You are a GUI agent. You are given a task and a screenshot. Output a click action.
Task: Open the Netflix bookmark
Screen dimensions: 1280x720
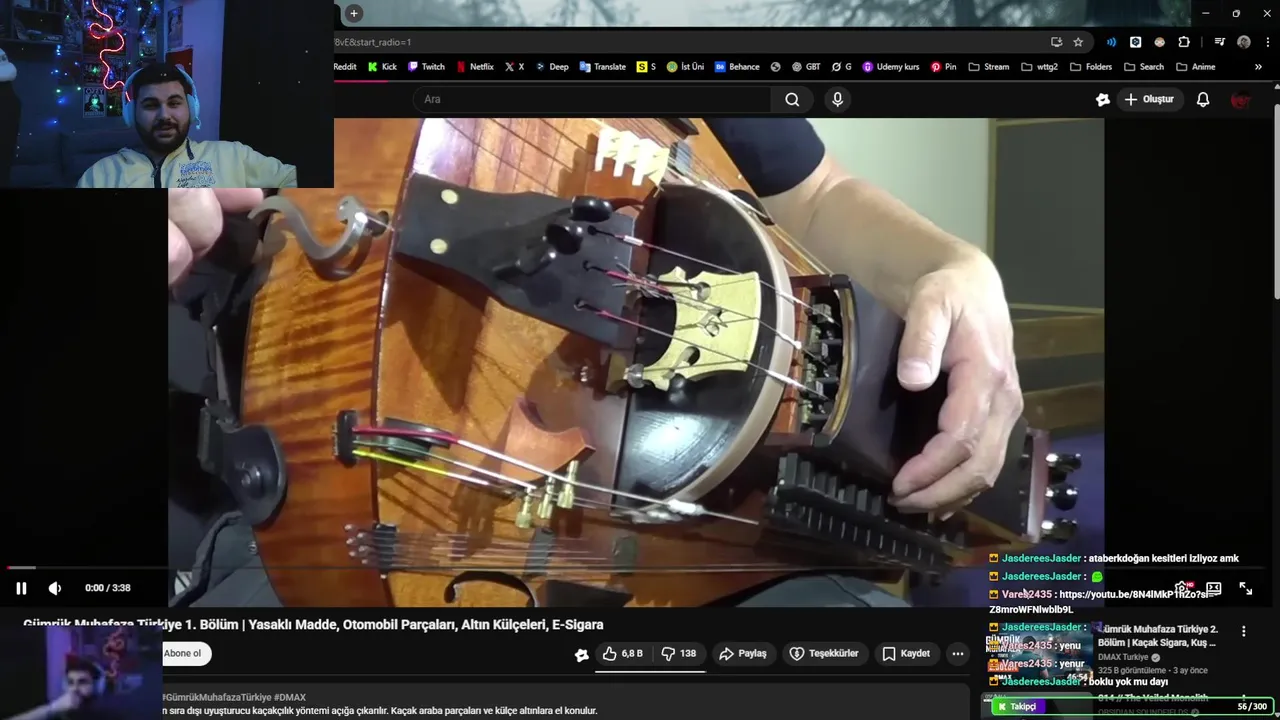pyautogui.click(x=475, y=67)
